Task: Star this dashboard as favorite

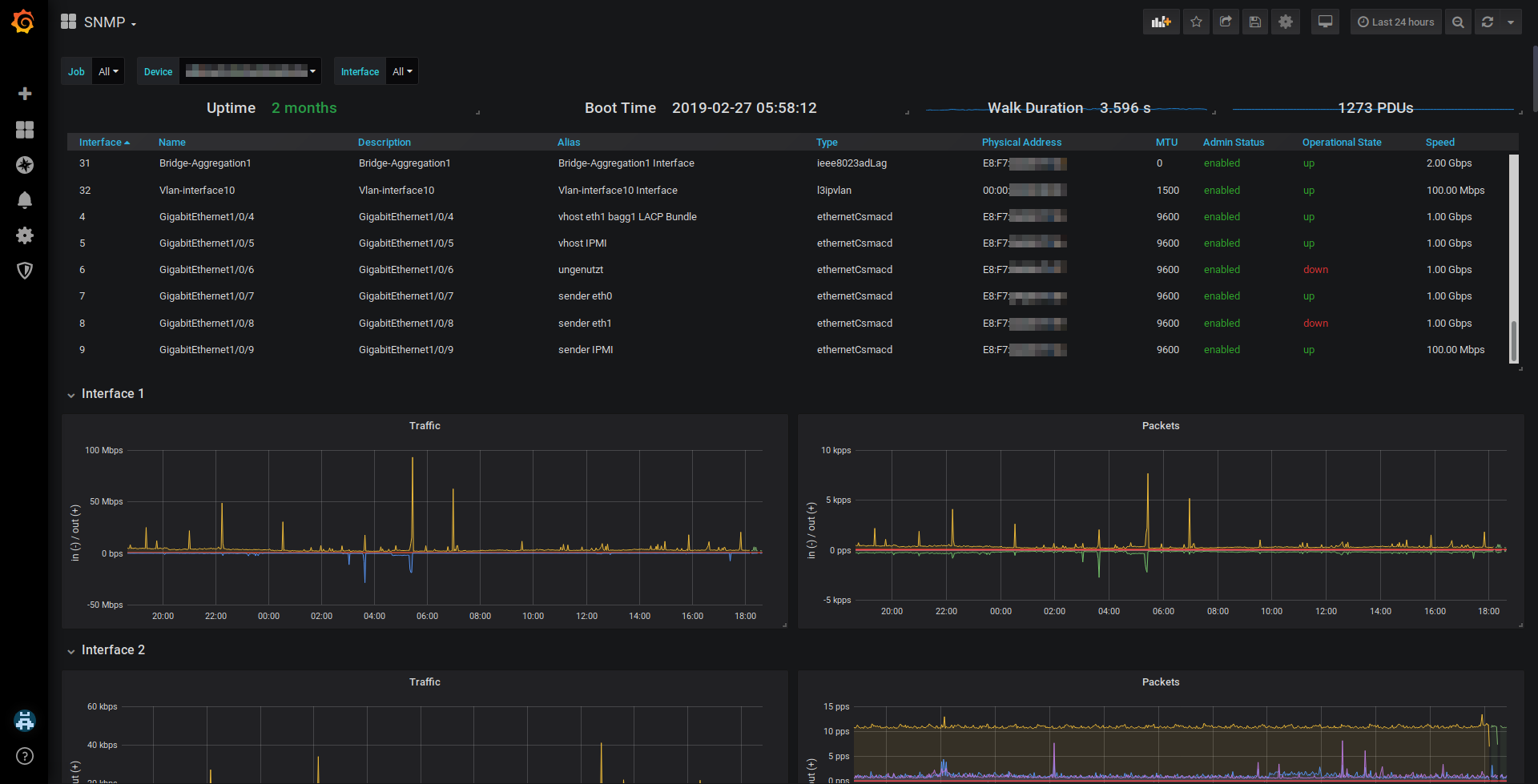Action: 1196,22
